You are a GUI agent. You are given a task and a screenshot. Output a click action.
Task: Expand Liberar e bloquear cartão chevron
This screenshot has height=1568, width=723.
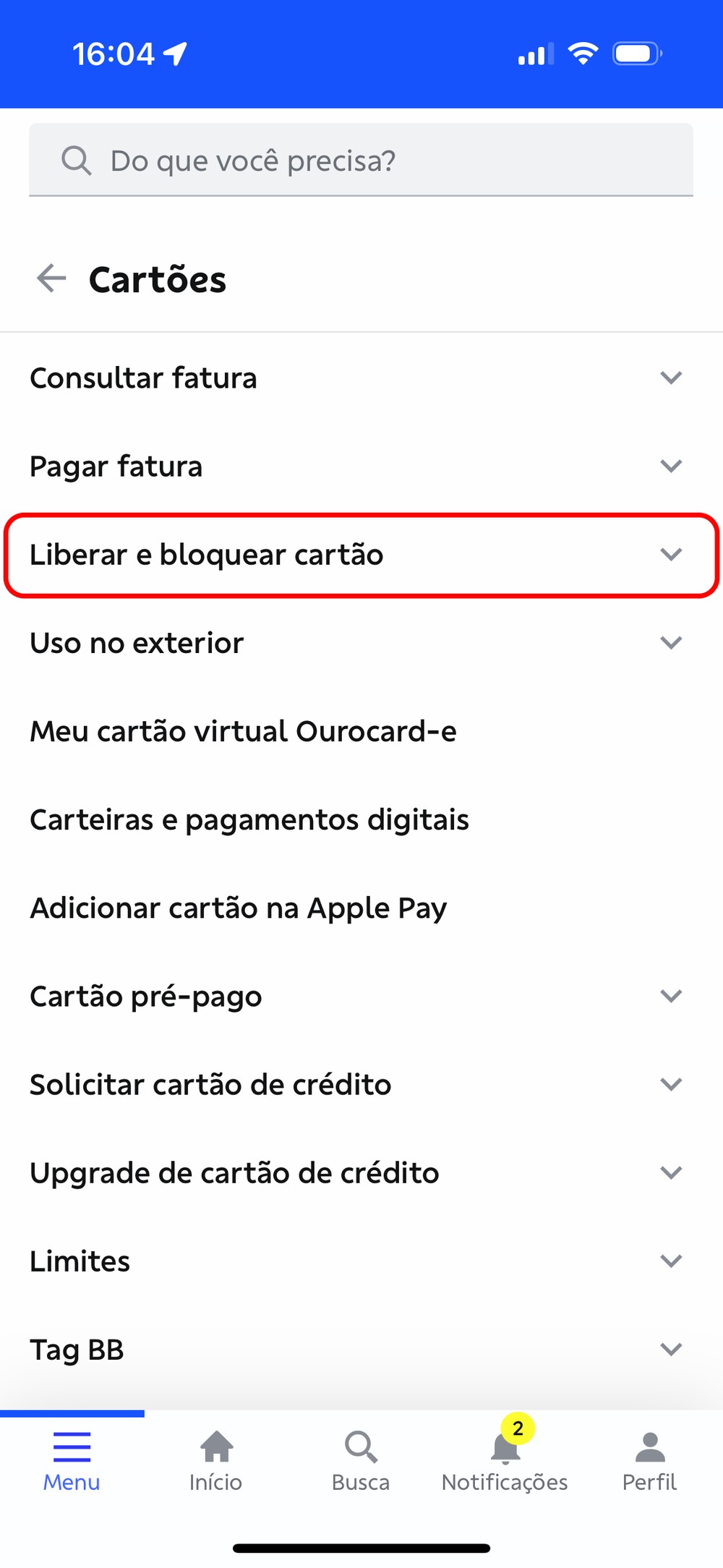tap(671, 554)
